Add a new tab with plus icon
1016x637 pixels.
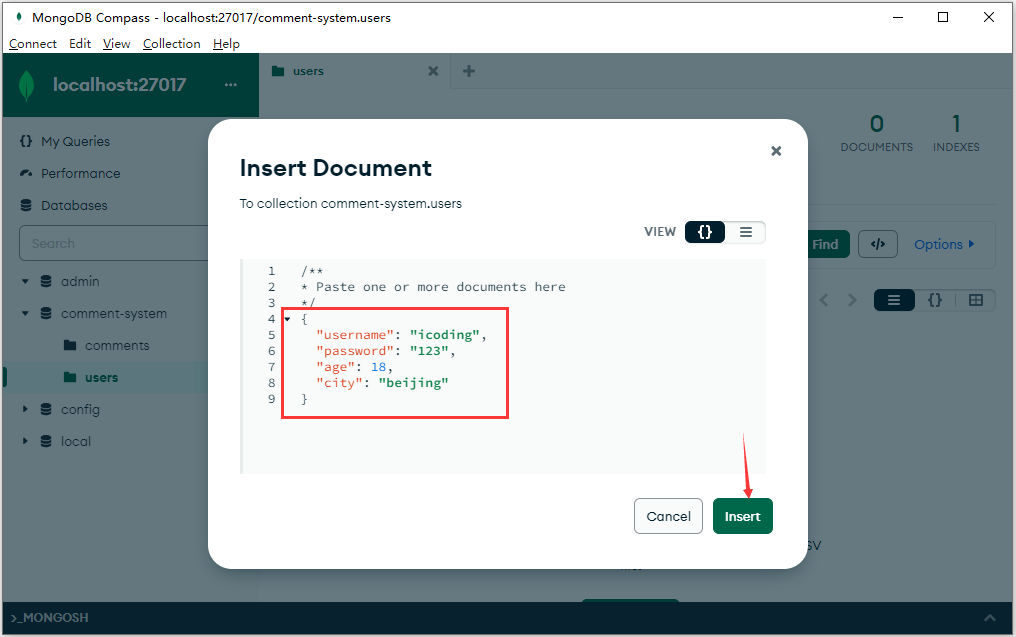tap(469, 71)
